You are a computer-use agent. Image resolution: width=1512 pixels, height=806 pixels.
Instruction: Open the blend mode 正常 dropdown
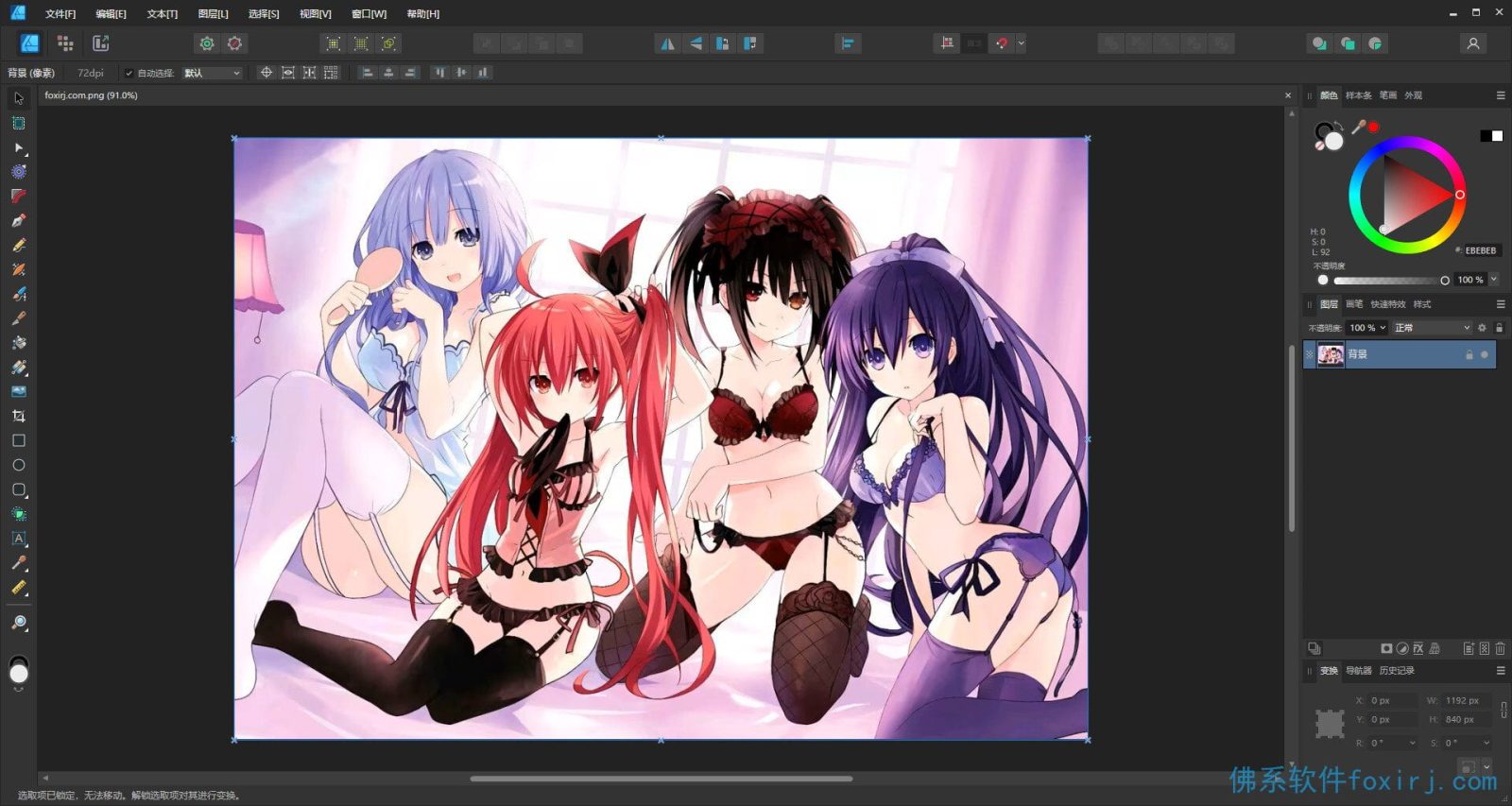pos(1433,328)
